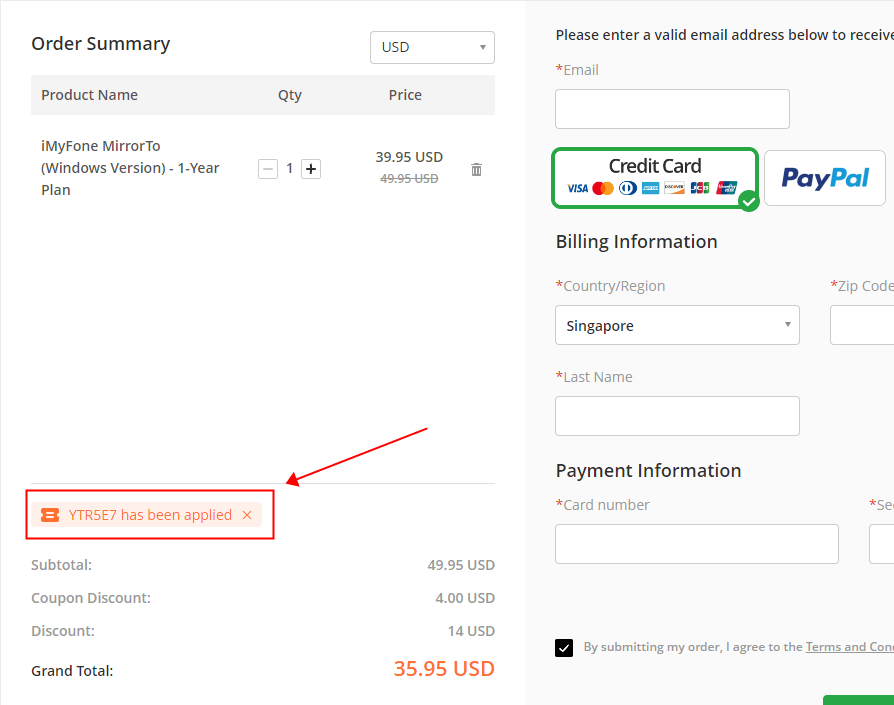Remove applied coupon YTR5E7 via X

247,515
